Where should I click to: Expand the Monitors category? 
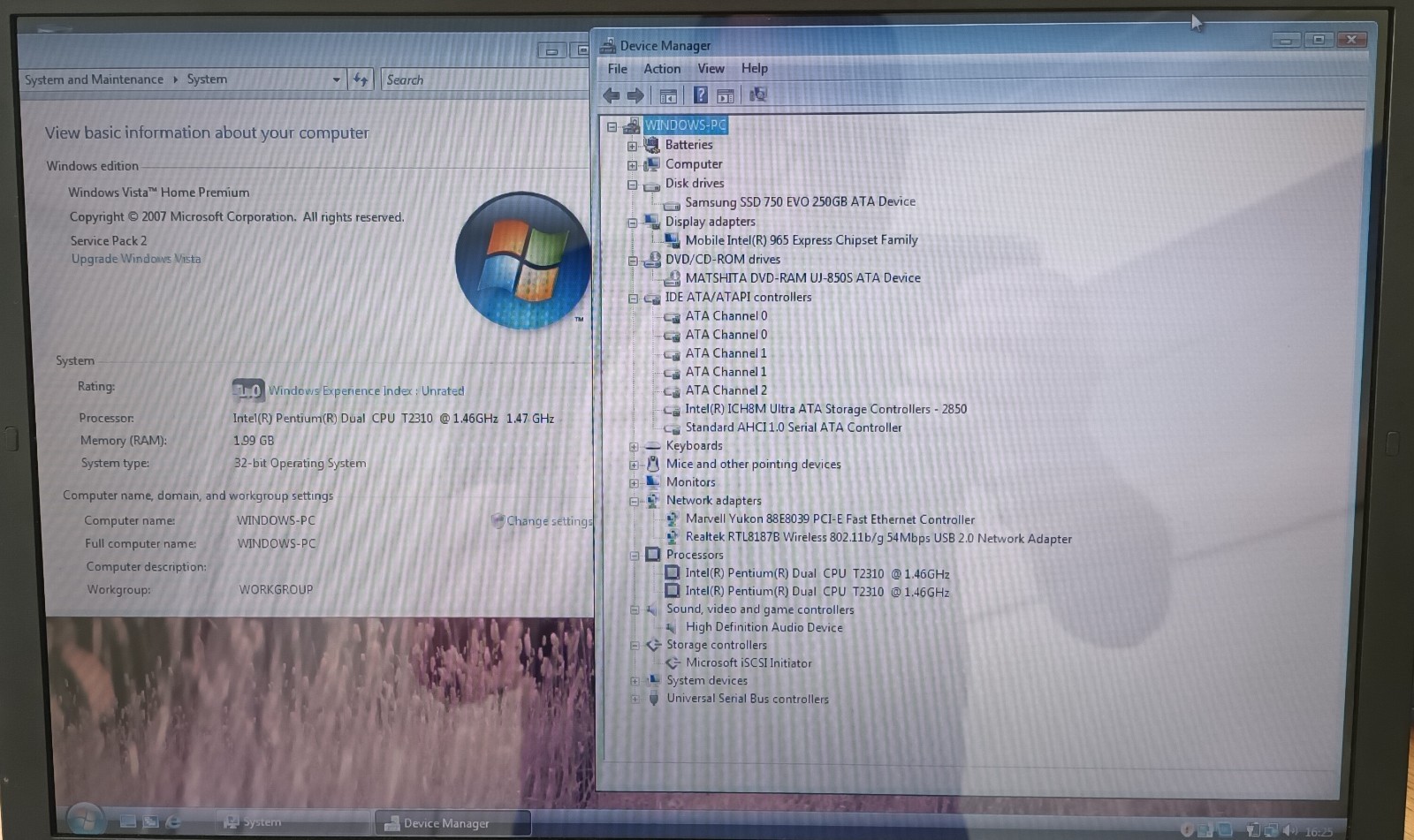click(x=634, y=483)
